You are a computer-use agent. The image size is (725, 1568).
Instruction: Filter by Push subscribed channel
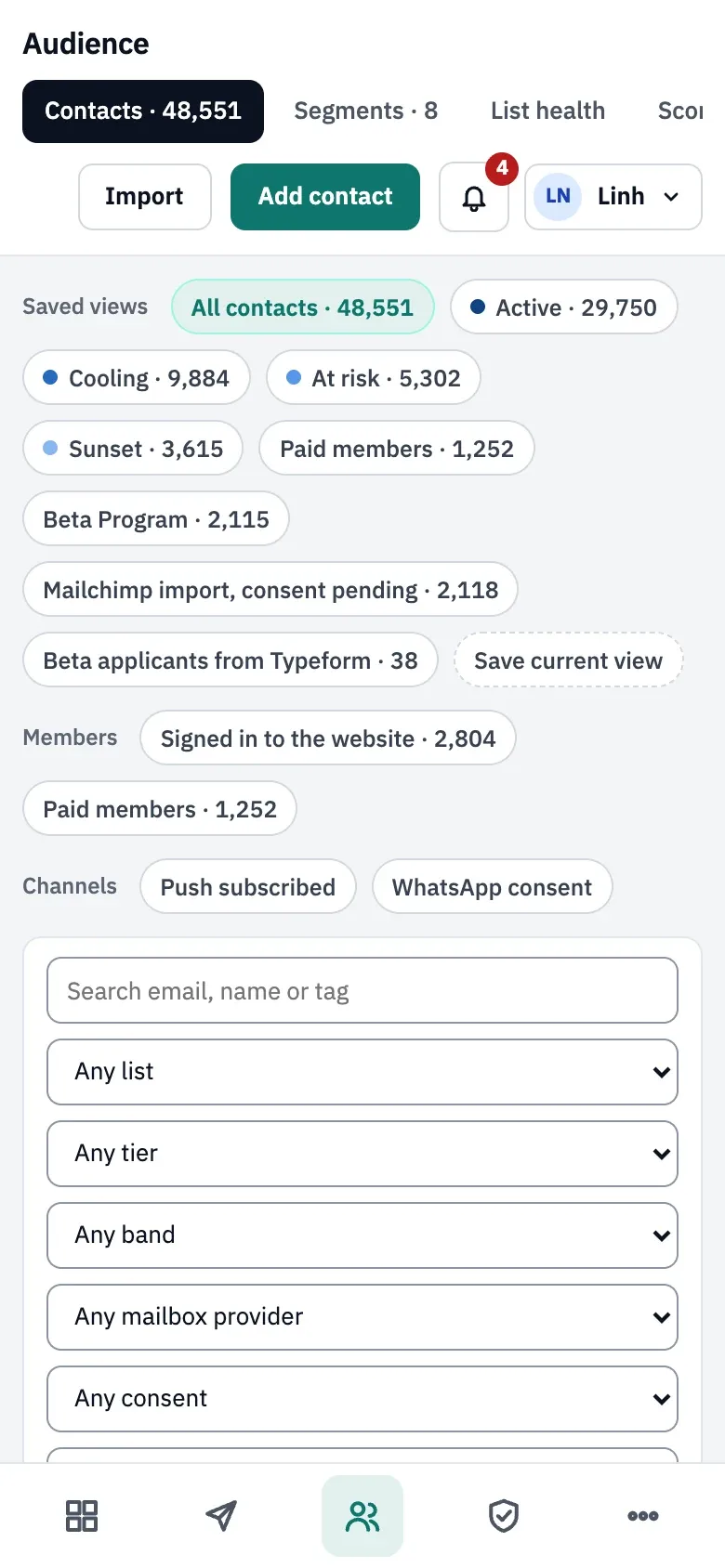(x=248, y=887)
